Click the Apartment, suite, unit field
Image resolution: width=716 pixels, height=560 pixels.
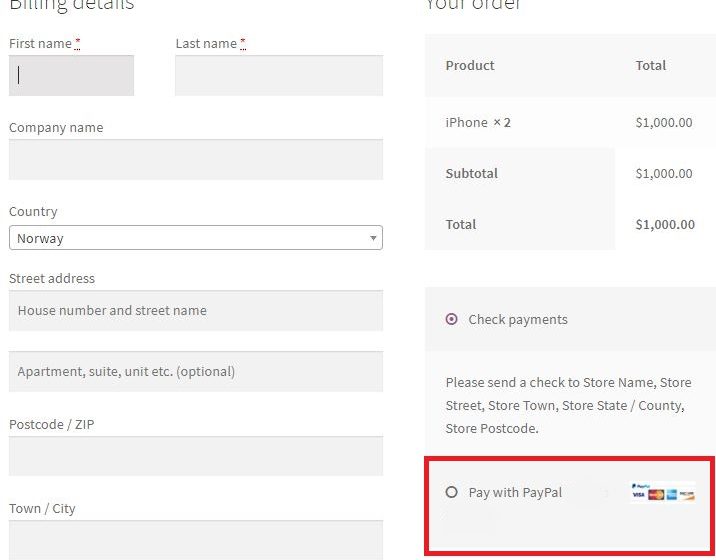tap(196, 371)
